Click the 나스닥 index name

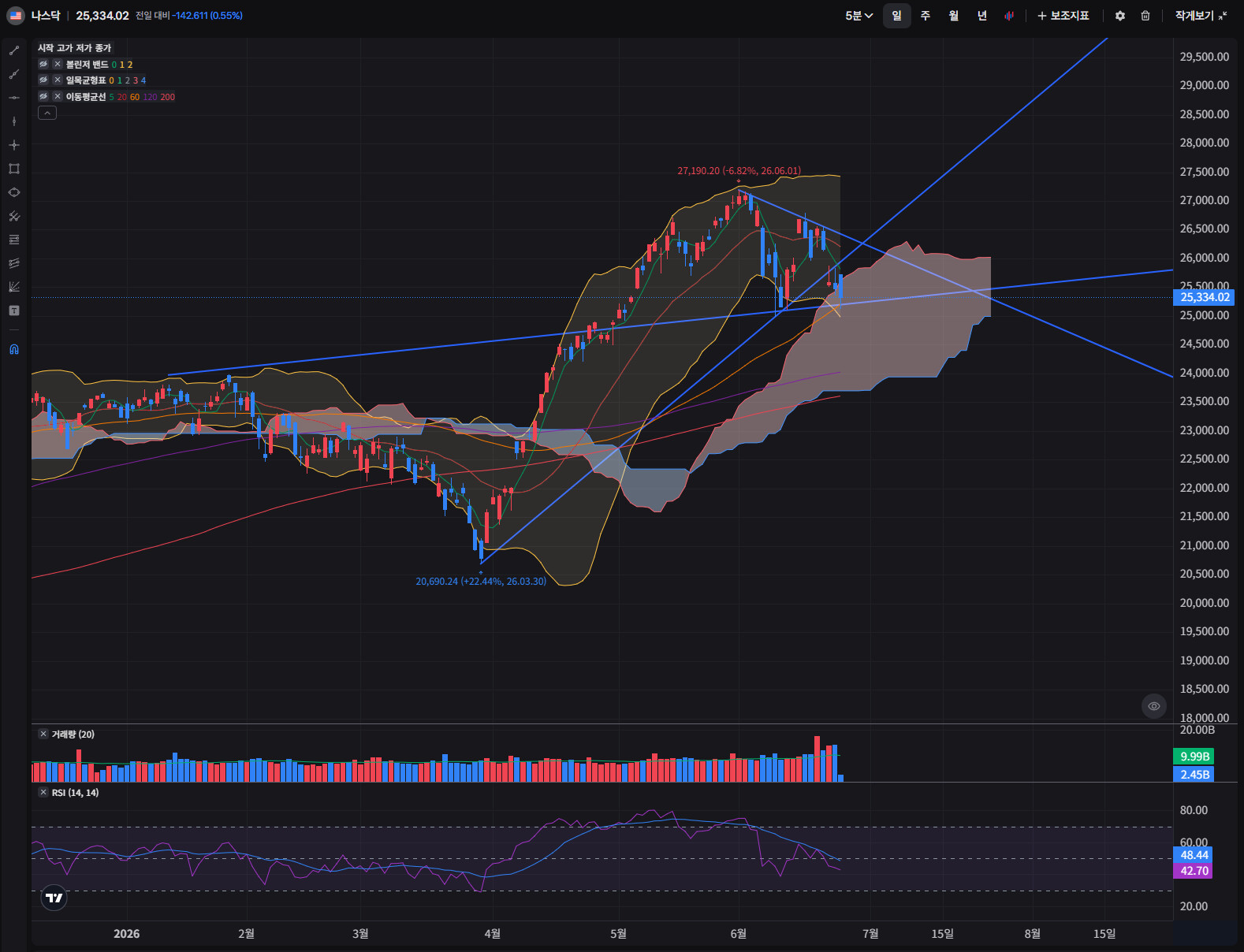[x=46, y=16]
